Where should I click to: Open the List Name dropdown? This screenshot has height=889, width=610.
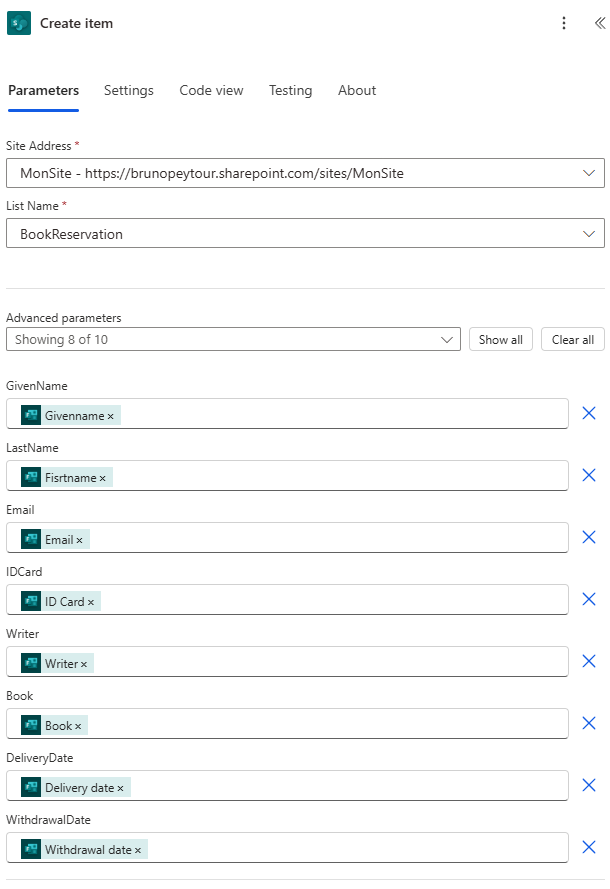588,234
